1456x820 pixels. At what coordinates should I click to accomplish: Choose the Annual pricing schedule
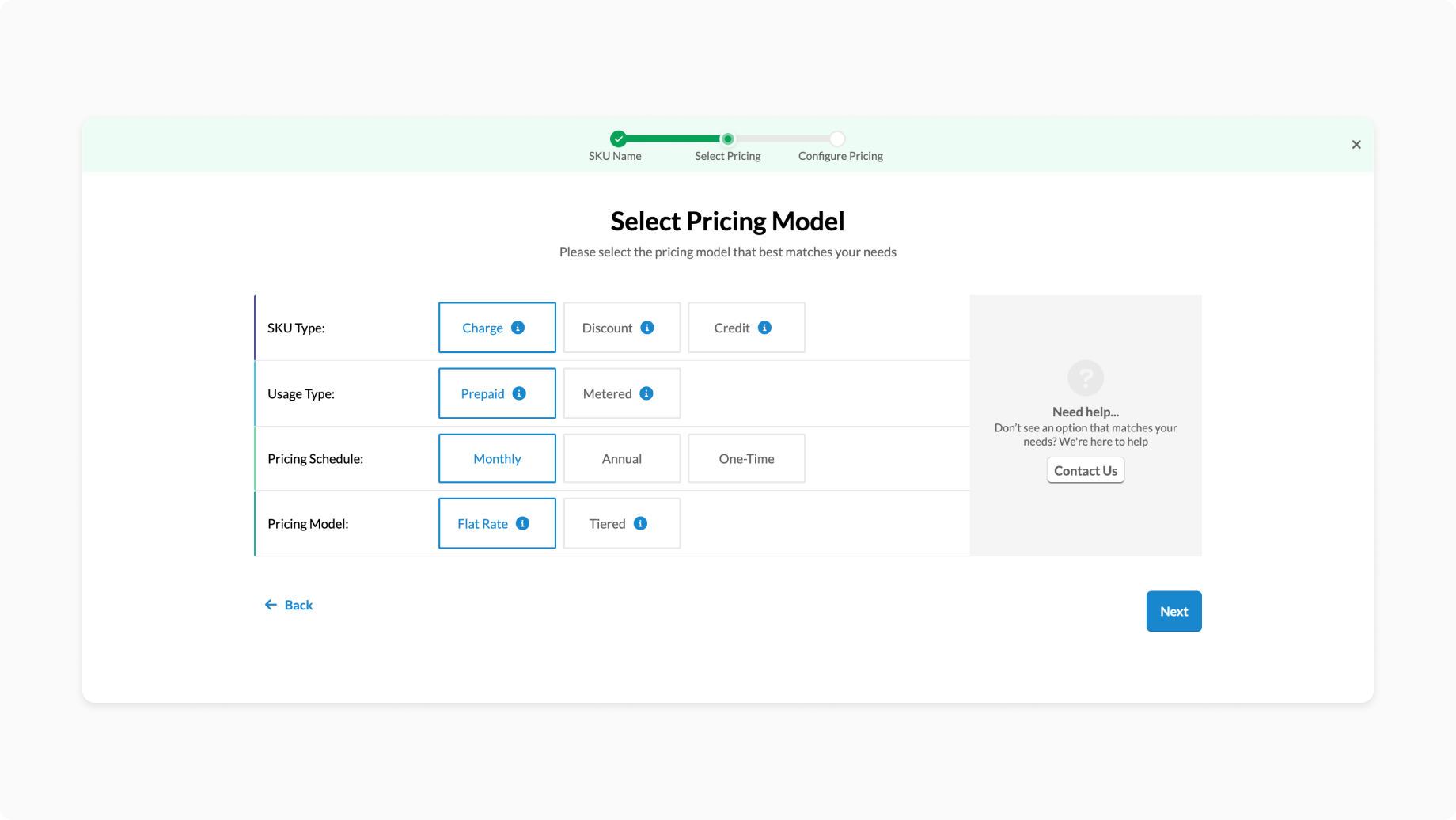tap(621, 458)
